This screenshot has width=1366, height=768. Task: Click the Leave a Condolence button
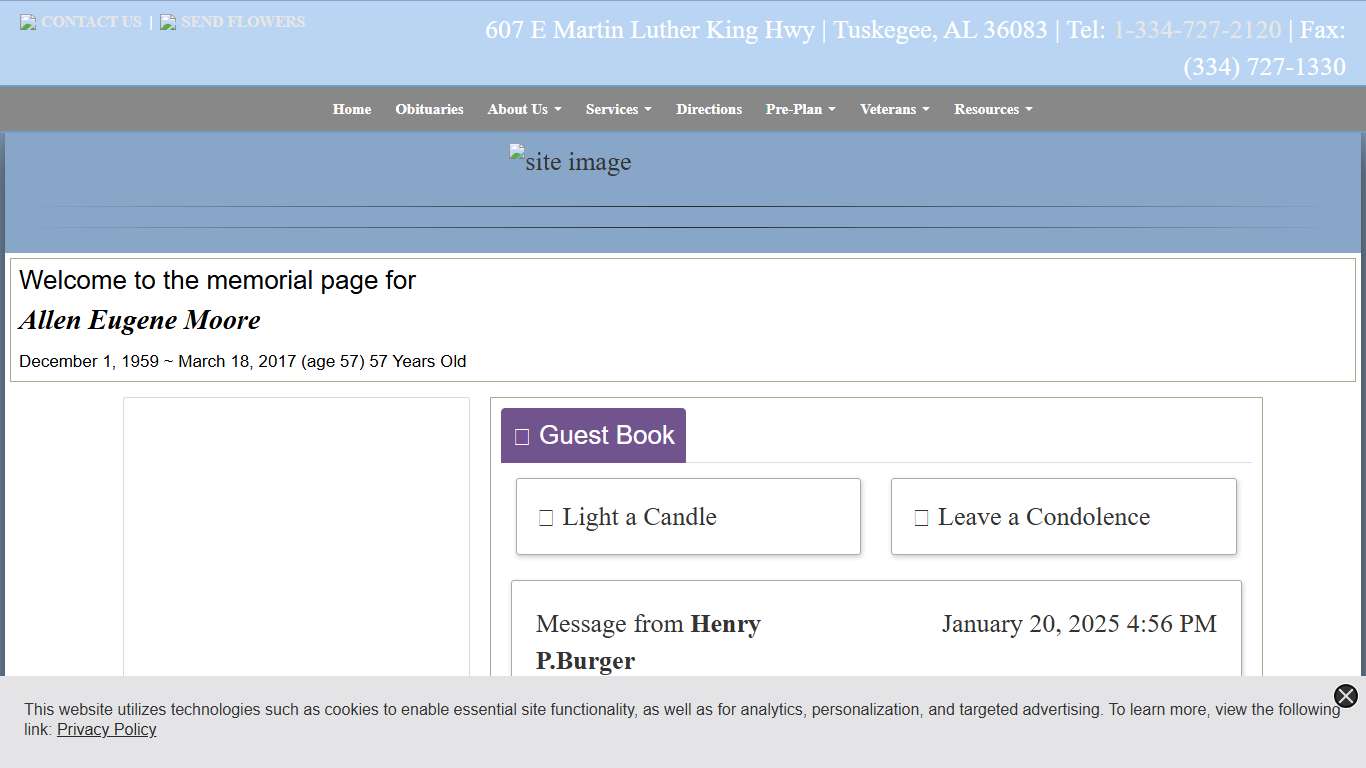point(1063,516)
